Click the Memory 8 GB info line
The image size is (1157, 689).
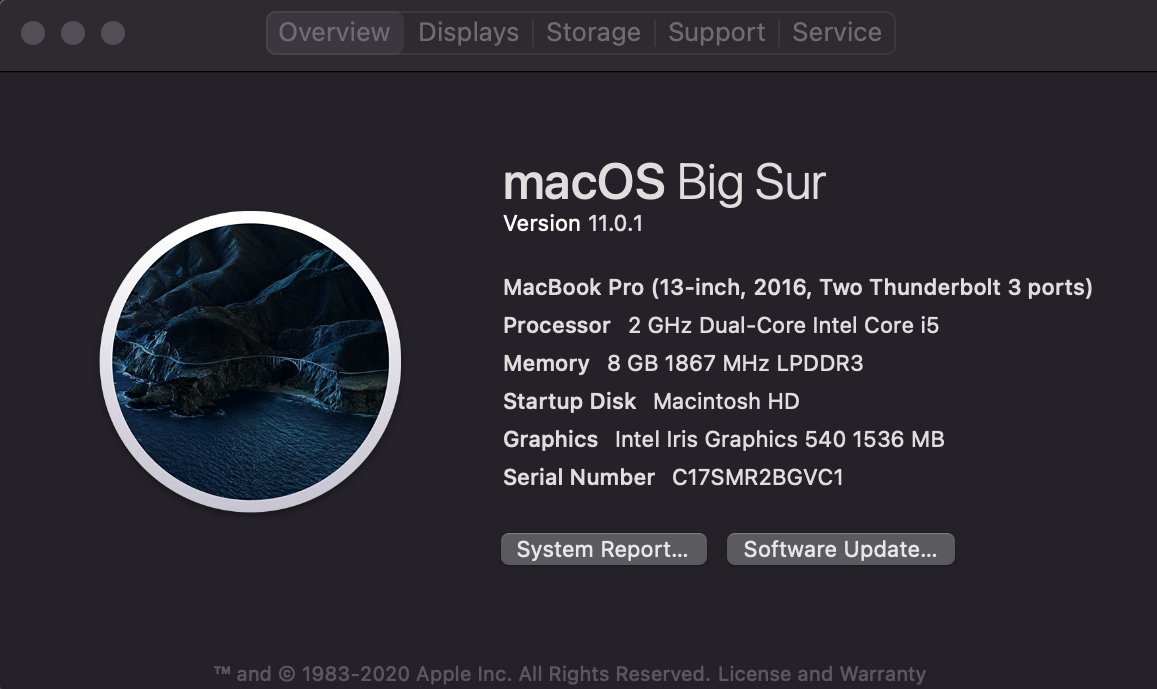[x=683, y=364]
